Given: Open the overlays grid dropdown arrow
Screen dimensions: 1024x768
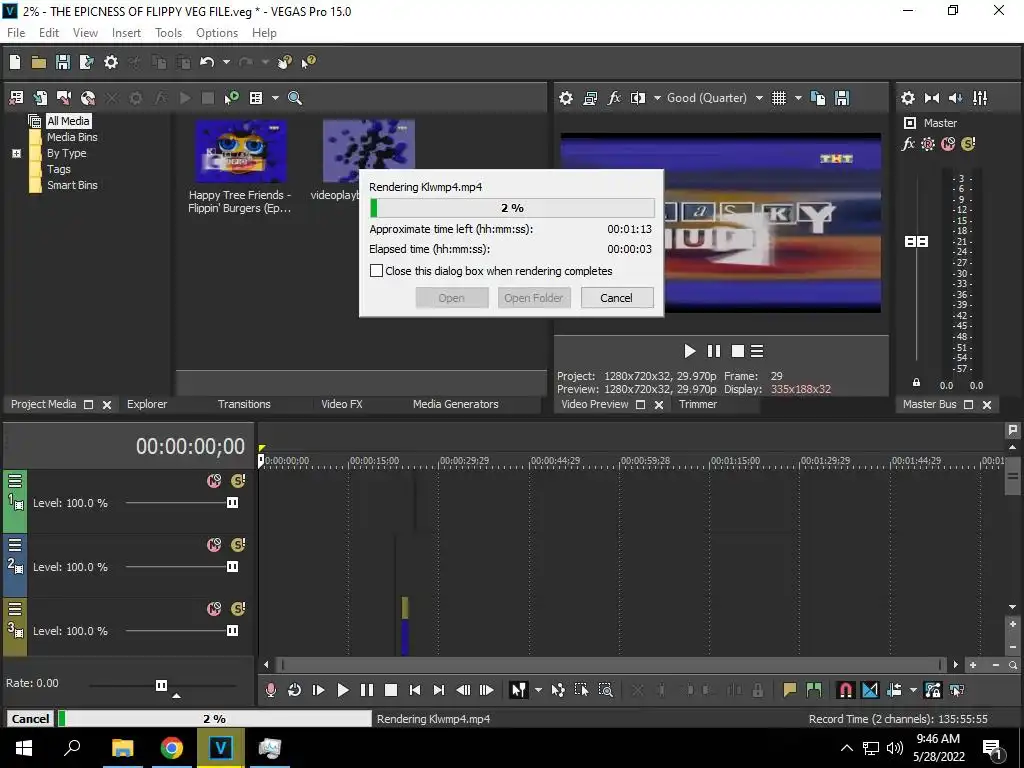Looking at the screenshot, I should point(798,98).
